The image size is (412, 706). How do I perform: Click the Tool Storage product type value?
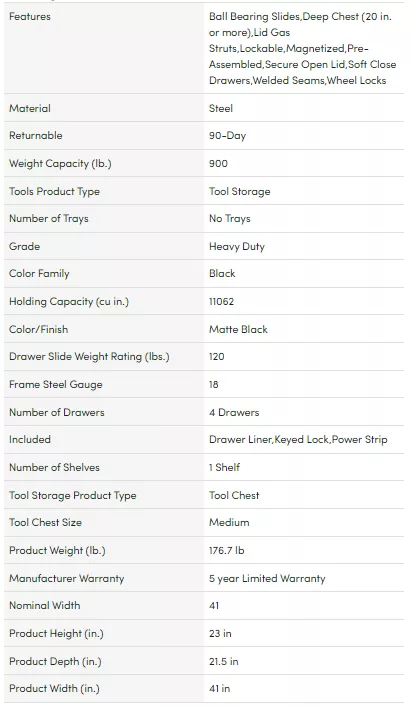pyautogui.click(x=240, y=191)
